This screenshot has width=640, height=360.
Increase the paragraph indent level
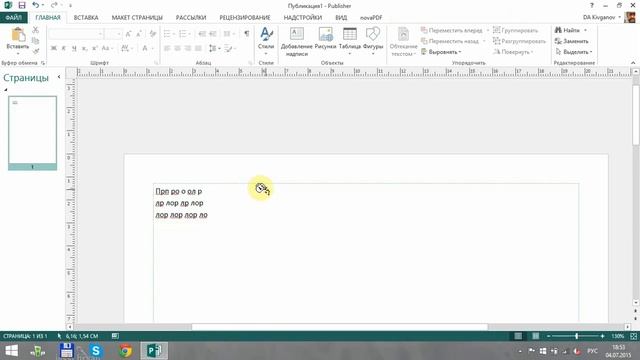pyautogui.click(x=213, y=34)
